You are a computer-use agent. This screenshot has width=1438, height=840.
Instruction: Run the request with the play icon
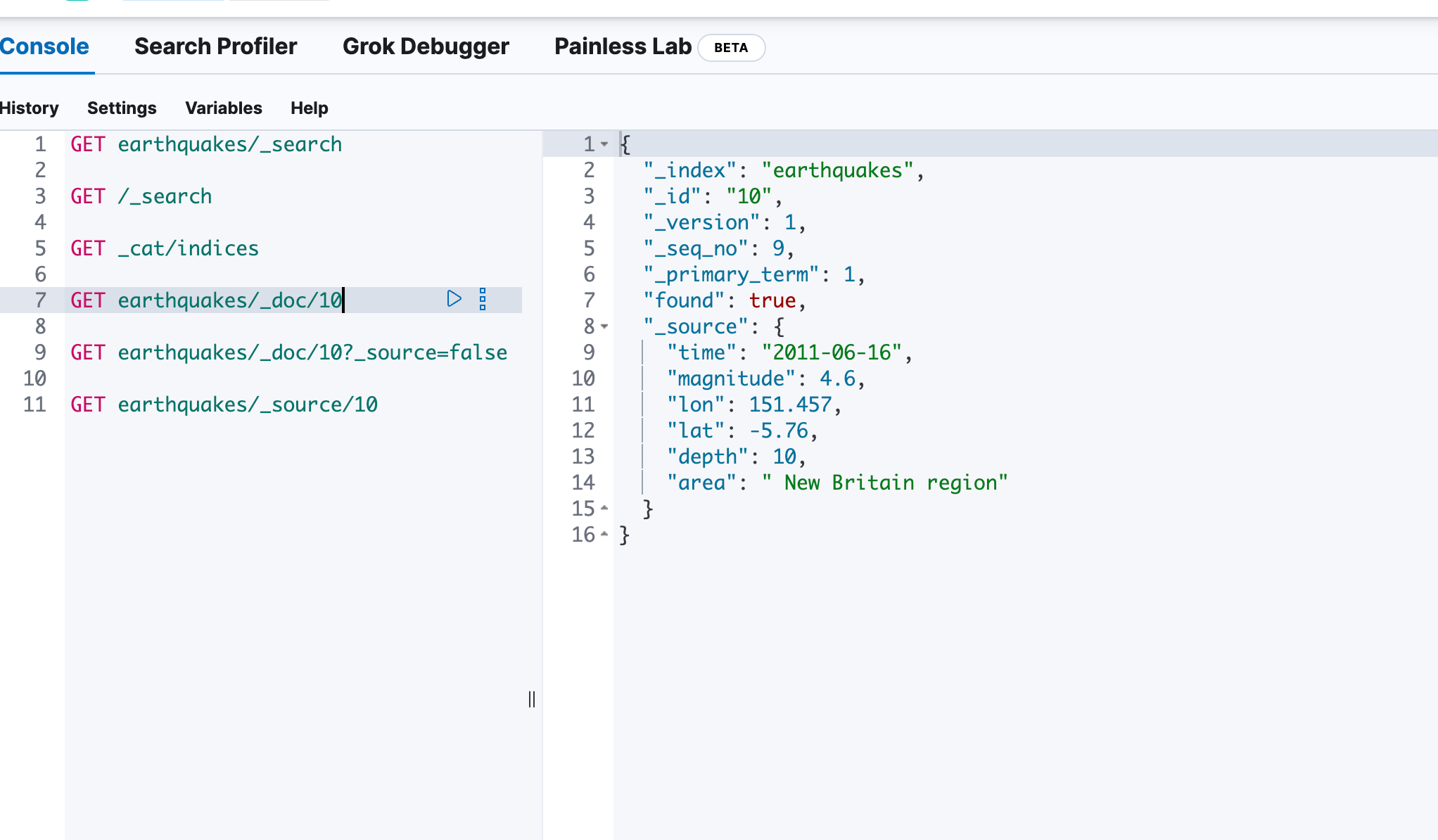coord(454,299)
